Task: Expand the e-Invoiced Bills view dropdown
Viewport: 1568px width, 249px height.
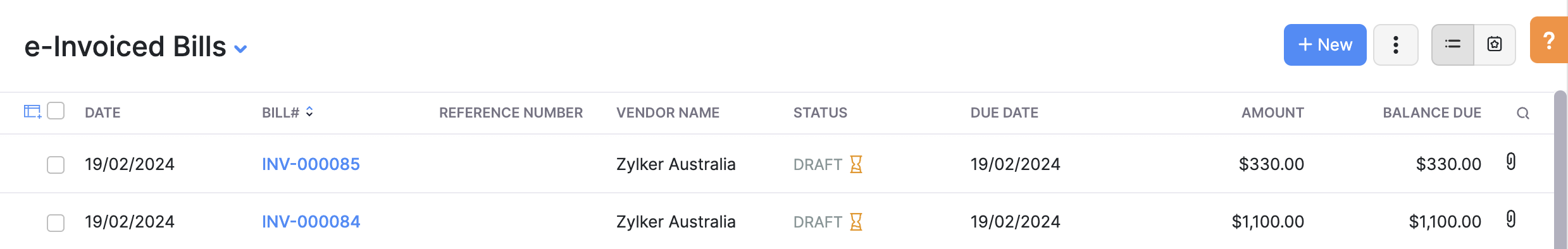Action: click(x=240, y=49)
